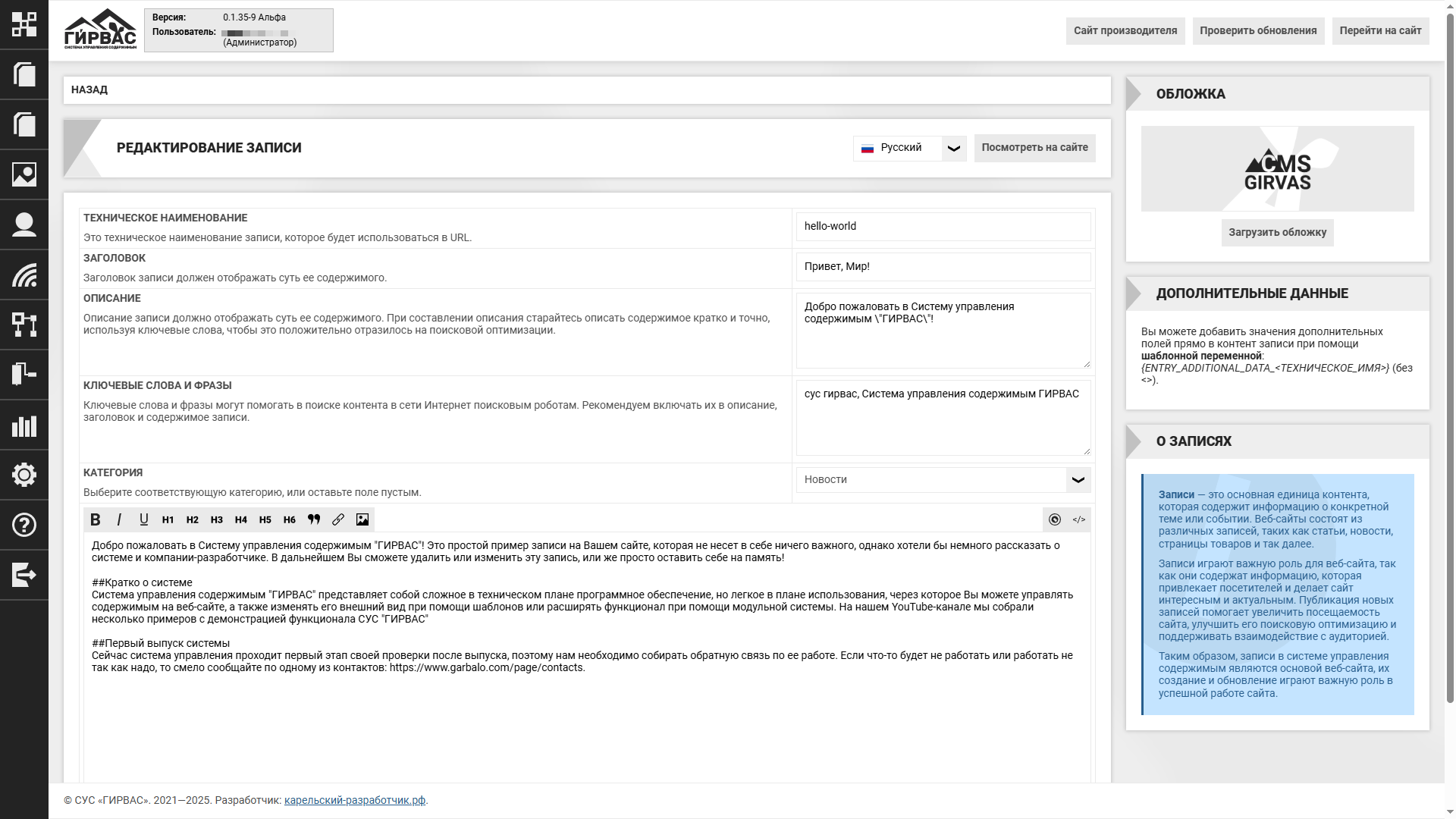Insert a hyperlink with chain icon
This screenshot has width=1456, height=819.
[338, 519]
